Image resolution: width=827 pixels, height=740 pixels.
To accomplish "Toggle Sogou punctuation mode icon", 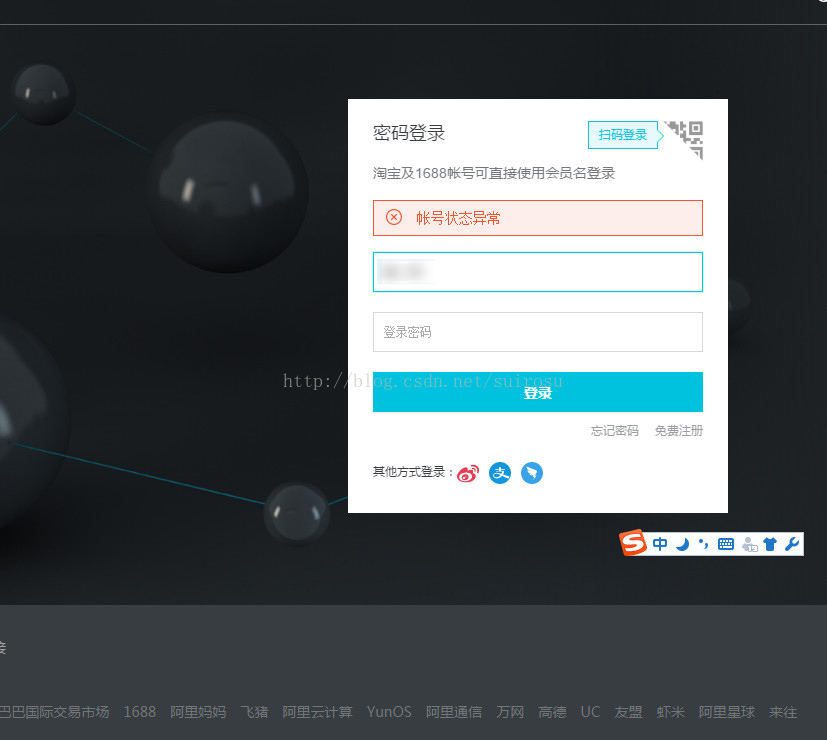I will [704, 544].
